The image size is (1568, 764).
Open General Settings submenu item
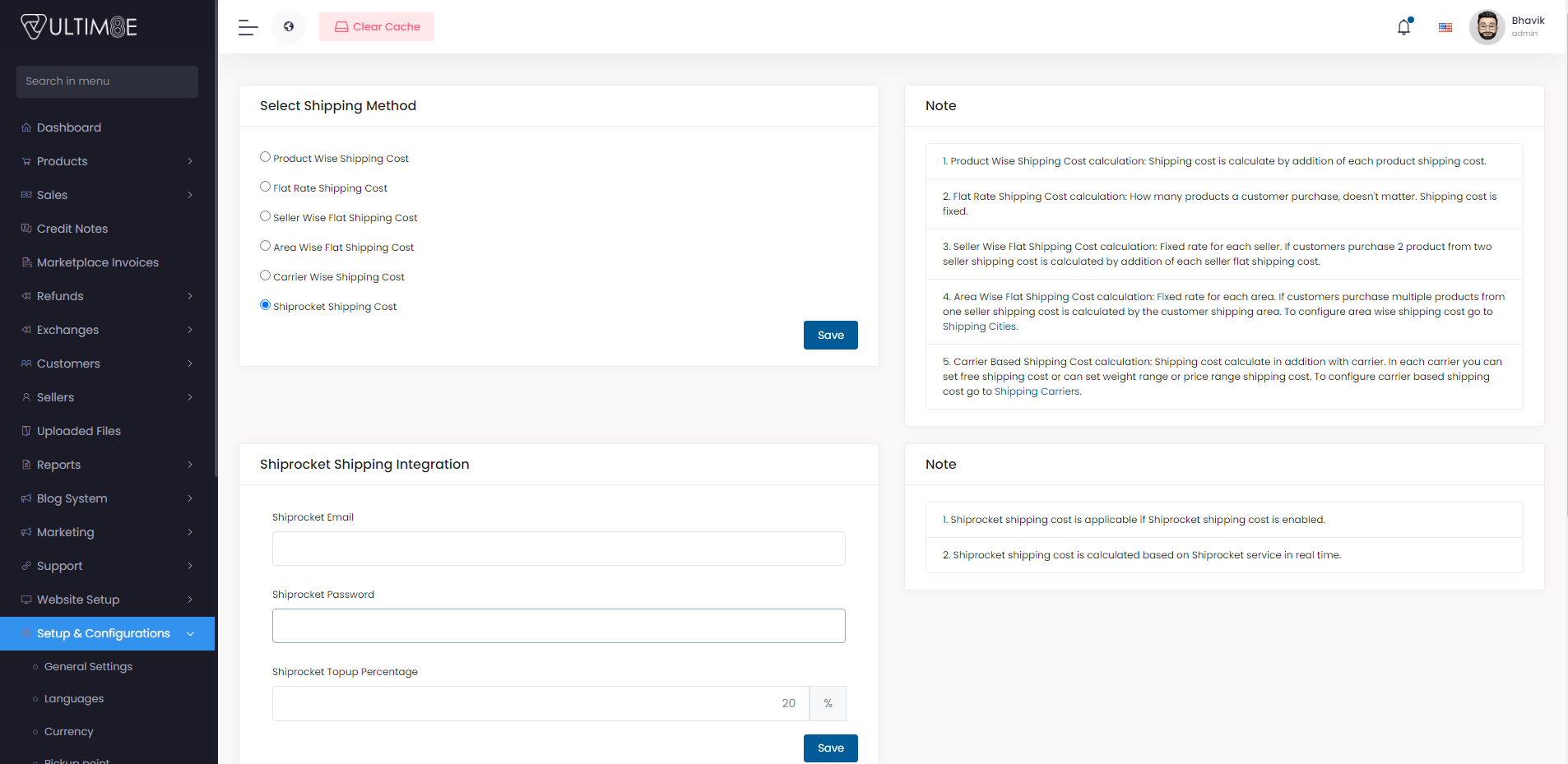tap(88, 667)
